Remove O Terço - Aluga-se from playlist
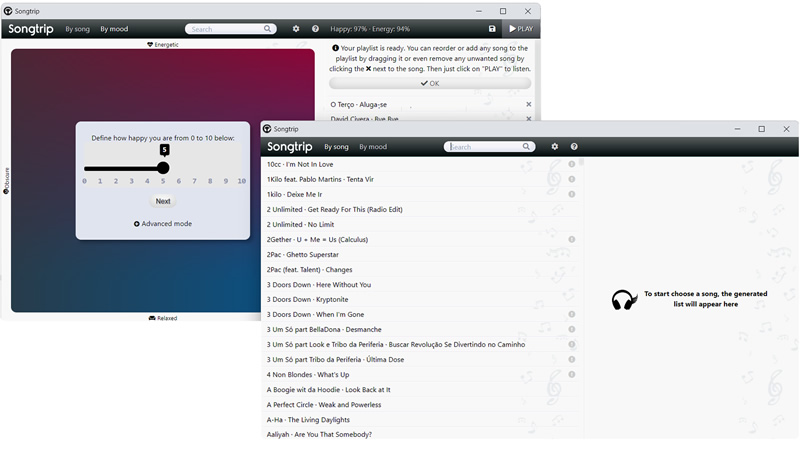The height and width of the screenshot is (450, 800). point(529,104)
